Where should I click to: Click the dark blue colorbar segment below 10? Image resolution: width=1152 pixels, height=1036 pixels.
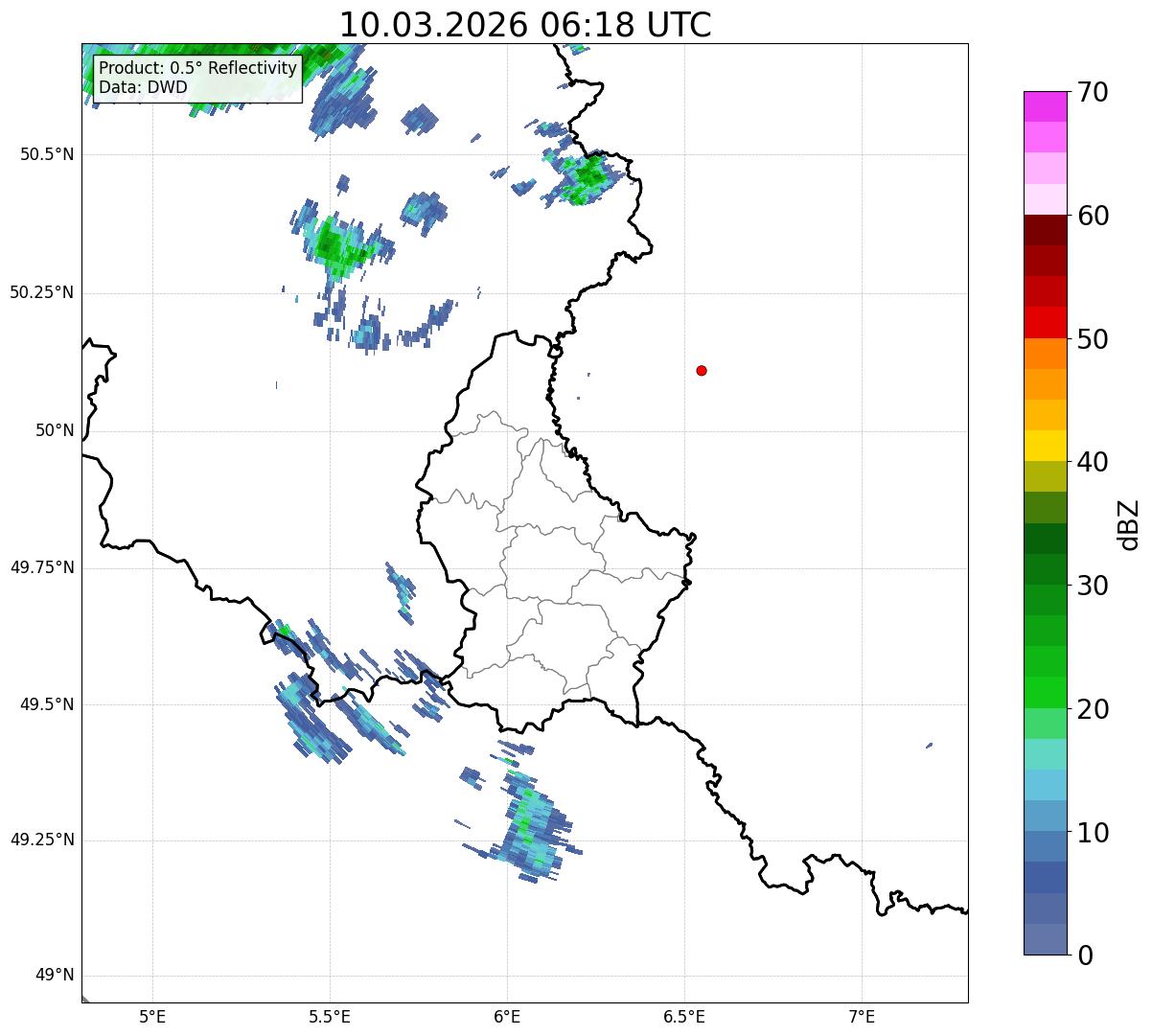click(x=1046, y=877)
